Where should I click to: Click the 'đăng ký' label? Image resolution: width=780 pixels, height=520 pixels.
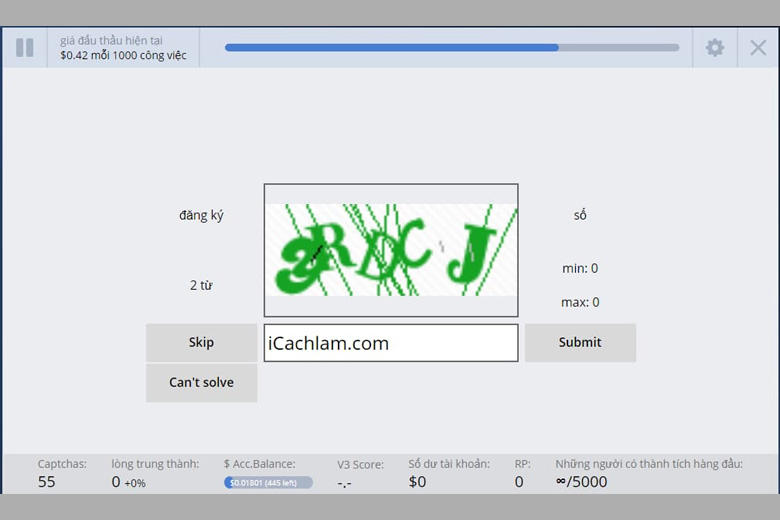pyautogui.click(x=201, y=215)
